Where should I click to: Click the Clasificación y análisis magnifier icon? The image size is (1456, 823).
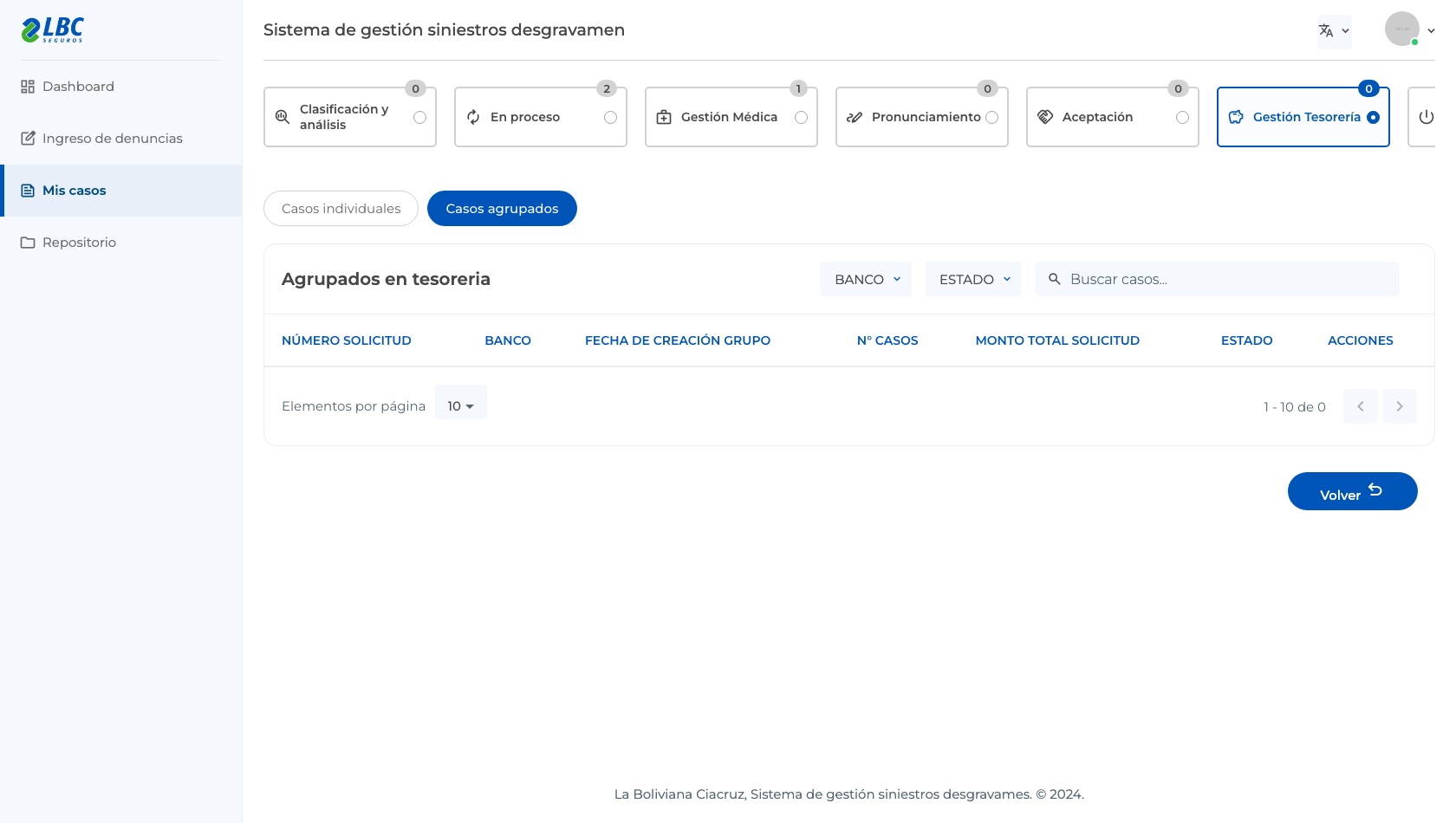(283, 117)
